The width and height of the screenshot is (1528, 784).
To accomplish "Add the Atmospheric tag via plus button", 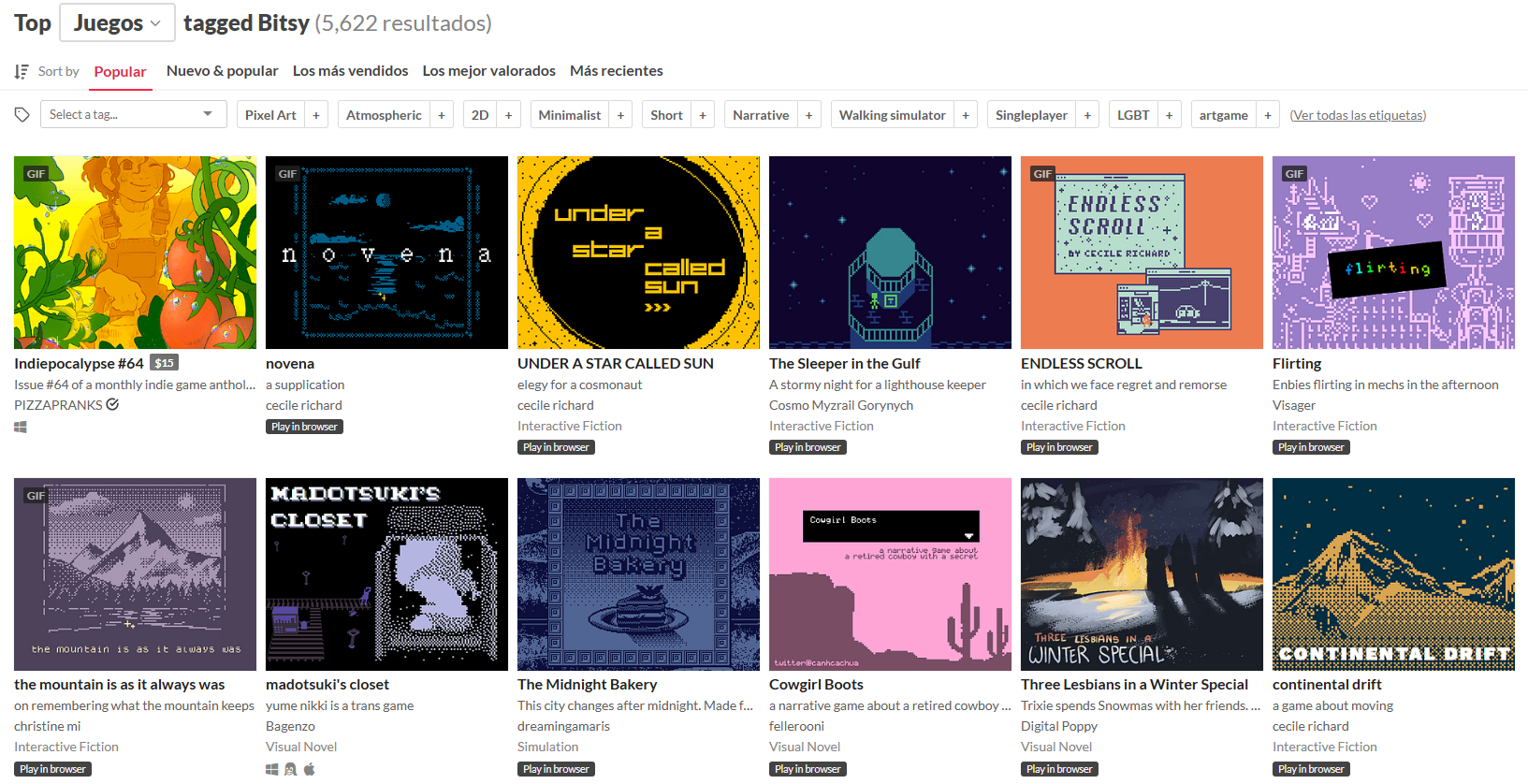I will (442, 115).
